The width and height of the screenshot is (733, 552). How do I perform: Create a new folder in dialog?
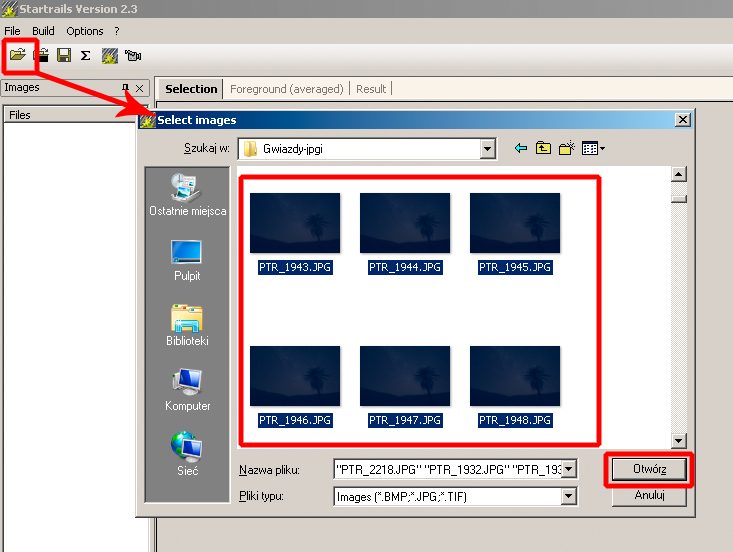click(x=566, y=149)
